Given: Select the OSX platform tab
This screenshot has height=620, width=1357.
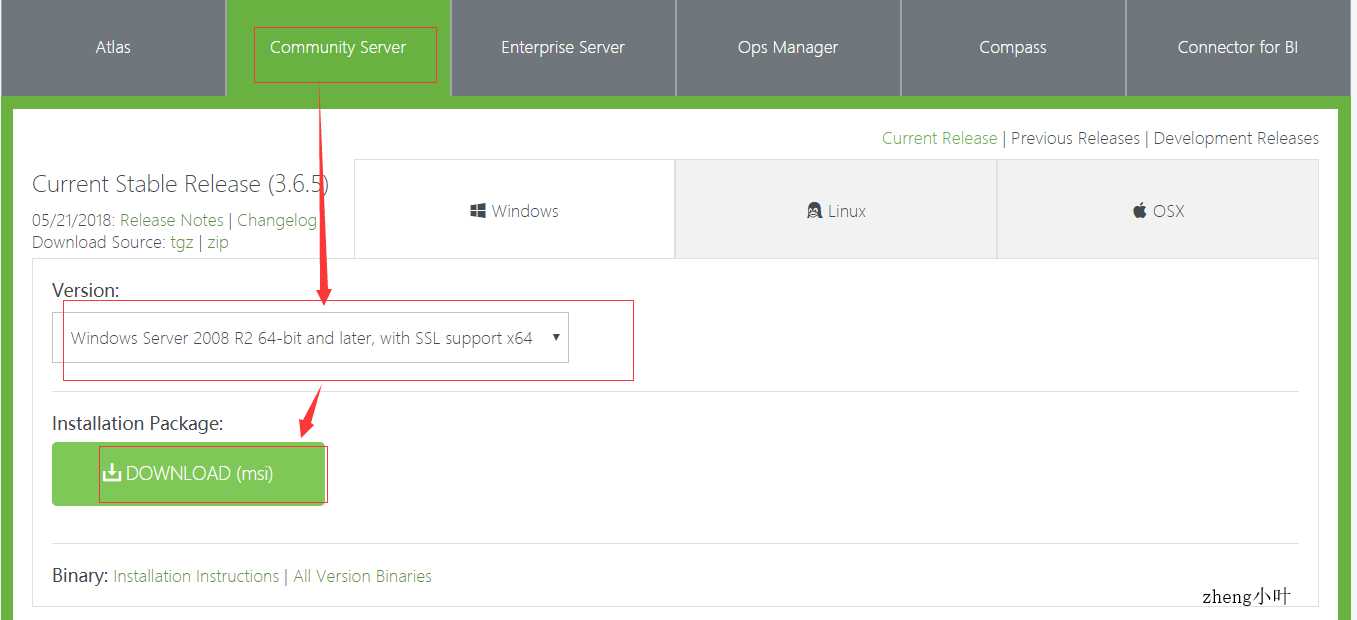Looking at the screenshot, I should pyautogui.click(x=1158, y=209).
